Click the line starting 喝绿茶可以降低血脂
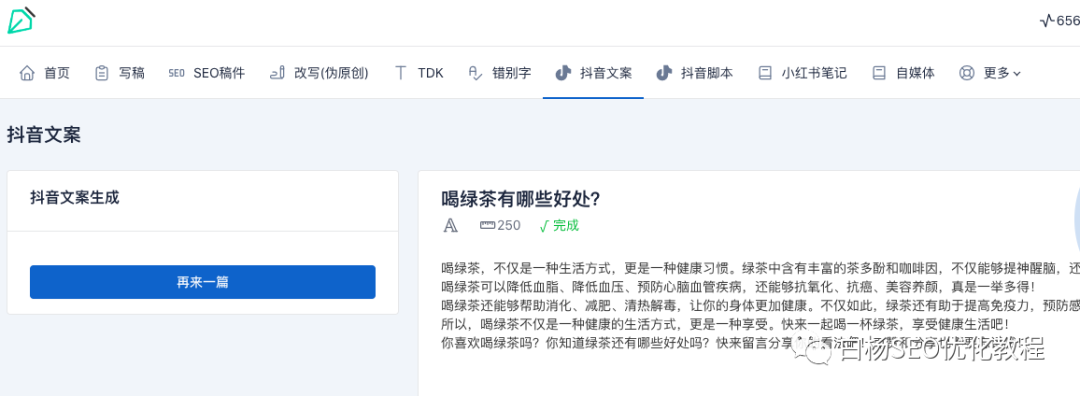Image resolution: width=1080 pixels, height=396 pixels. [x=738, y=286]
